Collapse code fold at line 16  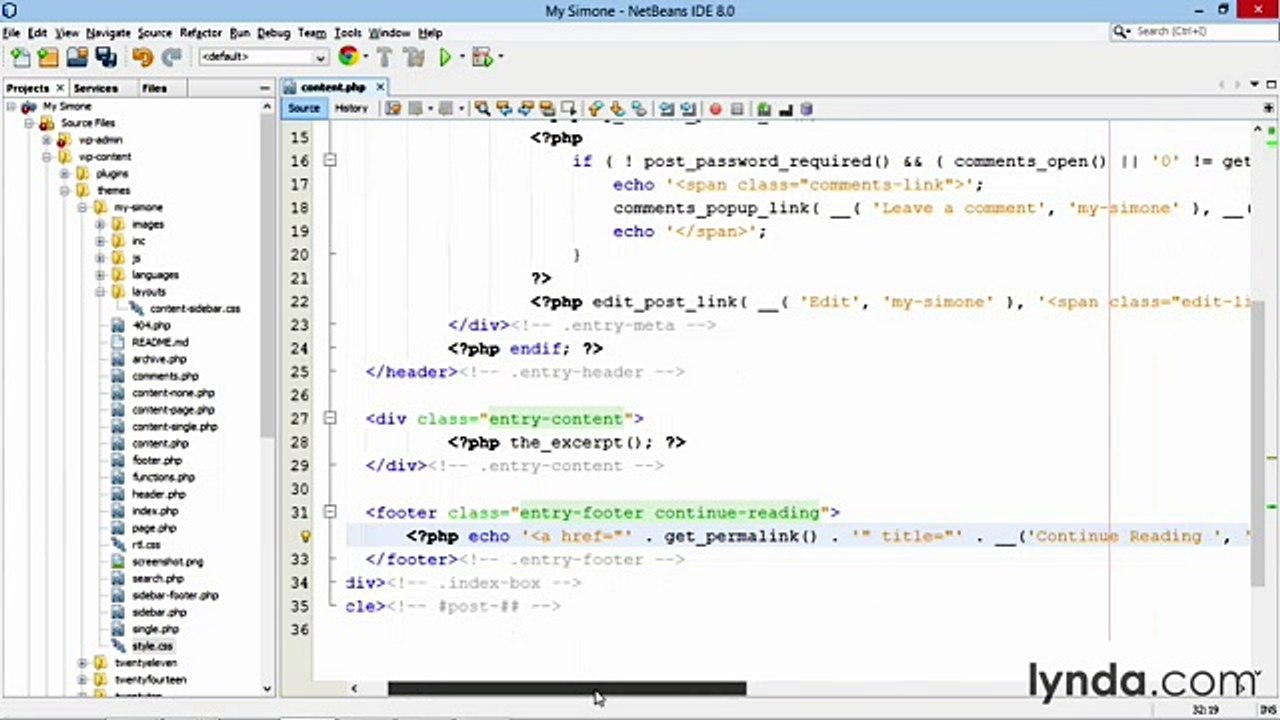pyautogui.click(x=330, y=160)
